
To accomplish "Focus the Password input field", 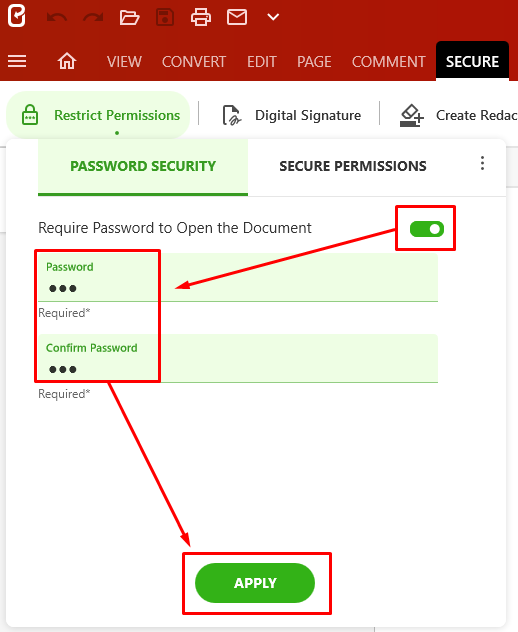I will coord(238,277).
